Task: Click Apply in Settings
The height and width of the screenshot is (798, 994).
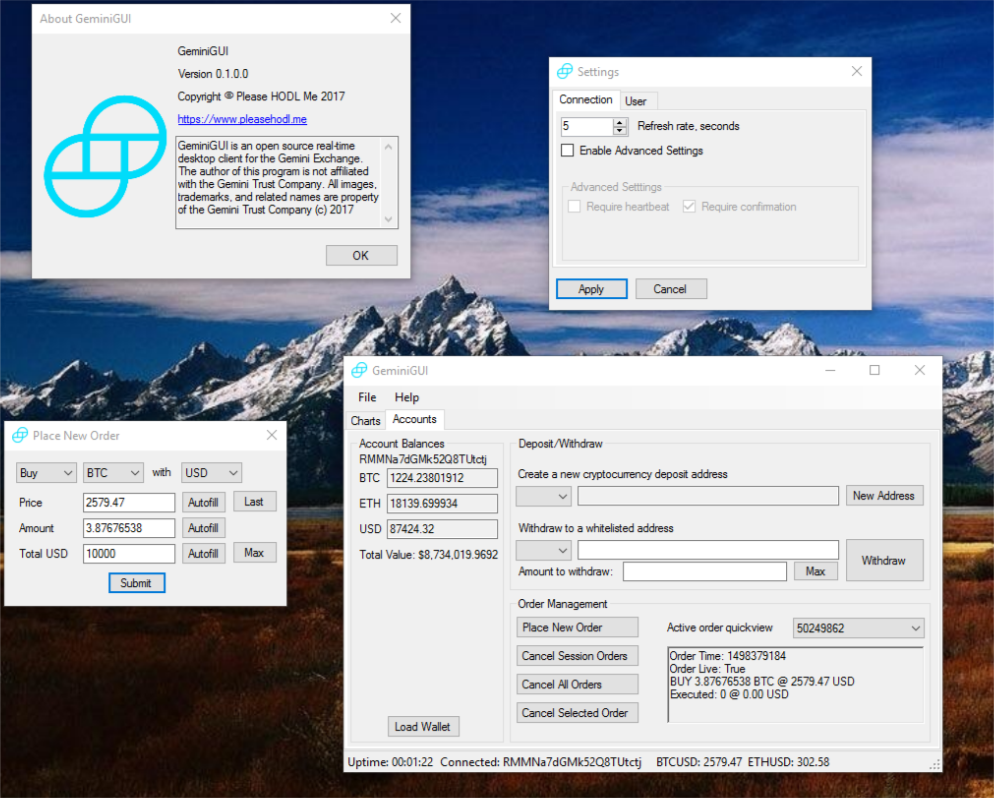Action: point(591,289)
